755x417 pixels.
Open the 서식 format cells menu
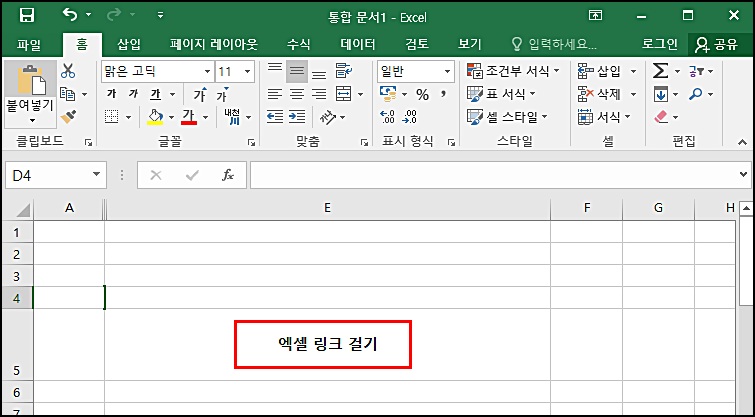[604, 117]
